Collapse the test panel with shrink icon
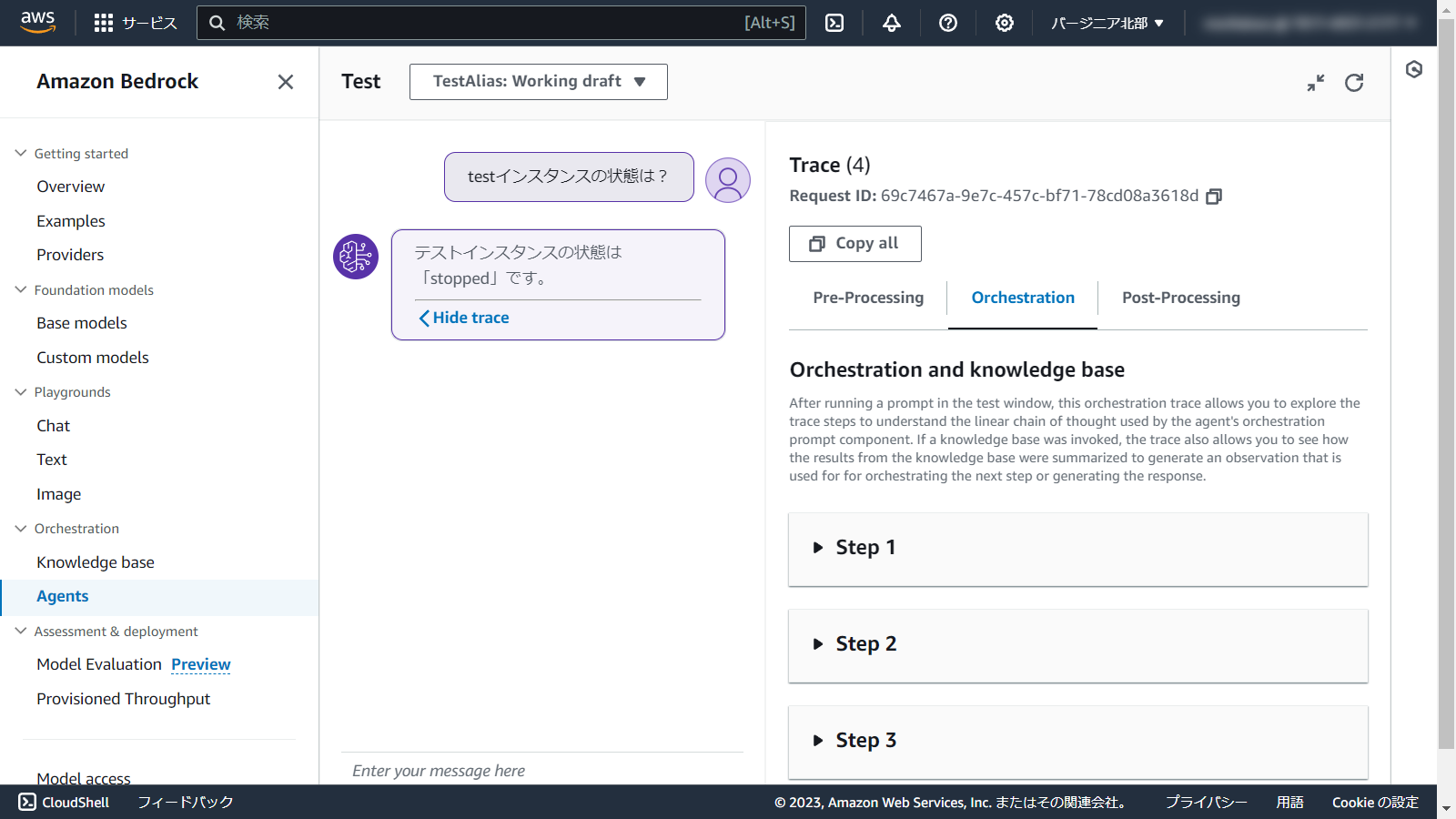The height and width of the screenshot is (819, 1456). (x=1316, y=83)
